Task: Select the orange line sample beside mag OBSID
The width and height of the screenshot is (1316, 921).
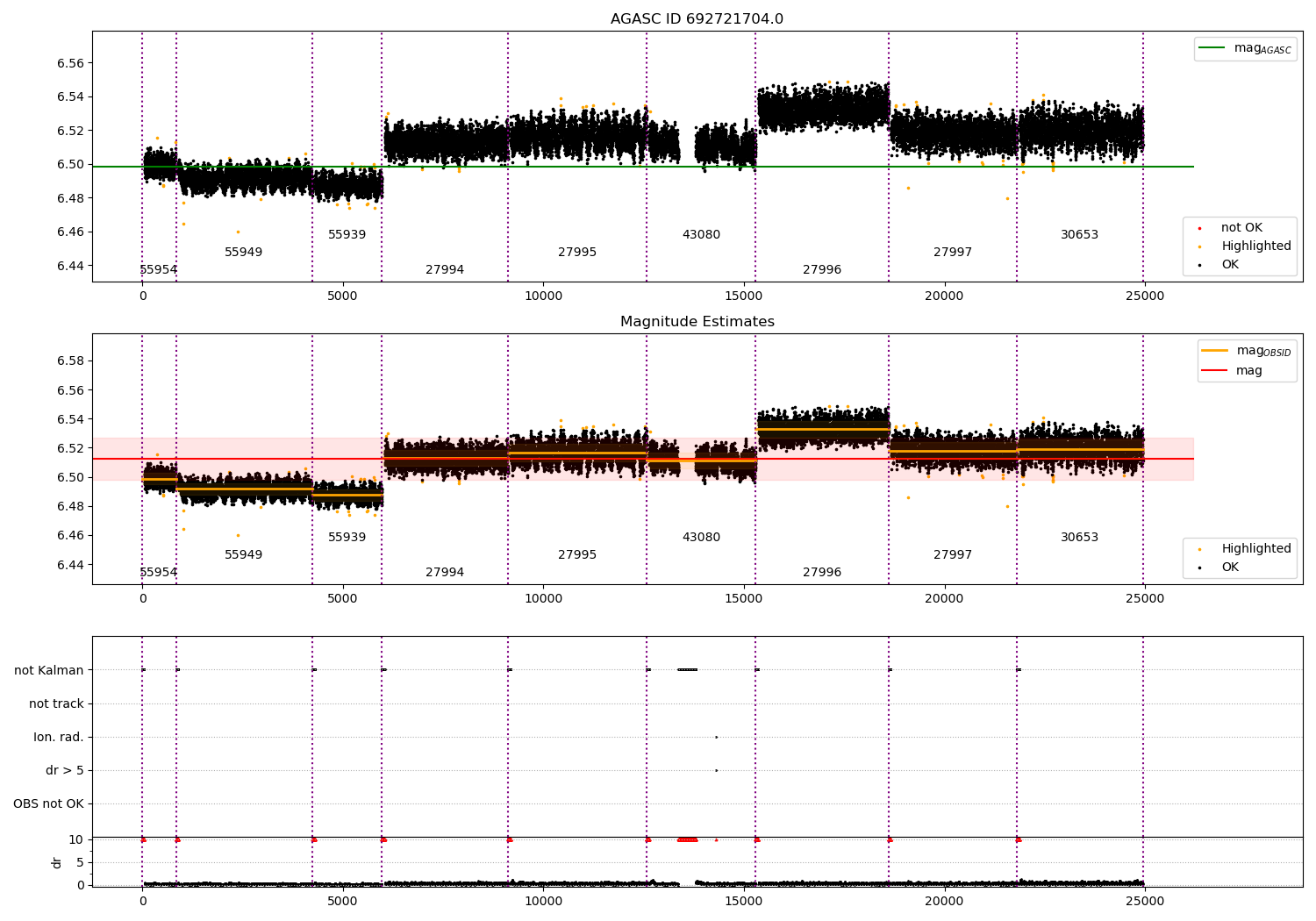Action: point(1214,351)
